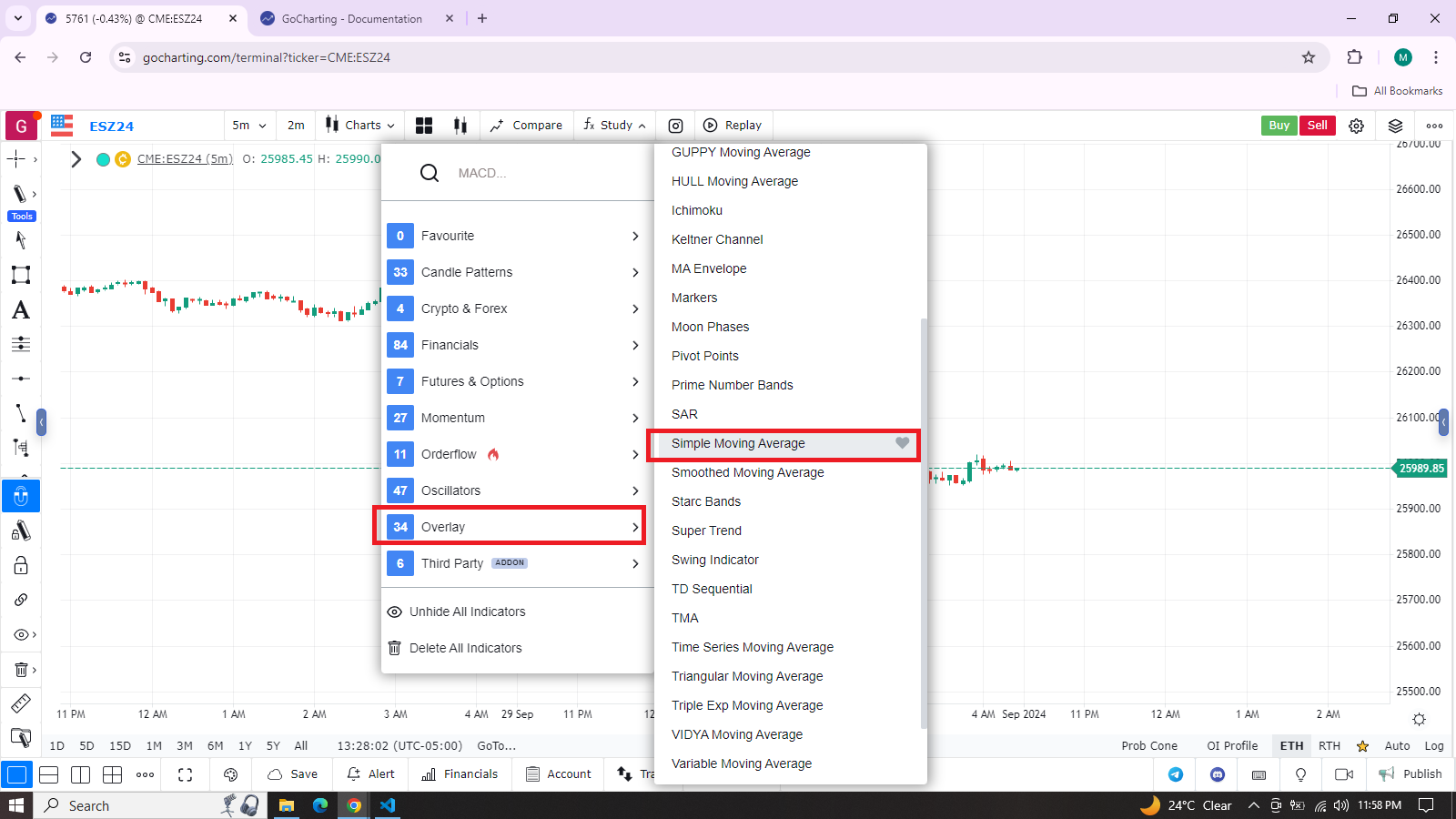Screen dimensions: 1456x819
Task: Toggle Log price scale
Action: pos(1434,745)
